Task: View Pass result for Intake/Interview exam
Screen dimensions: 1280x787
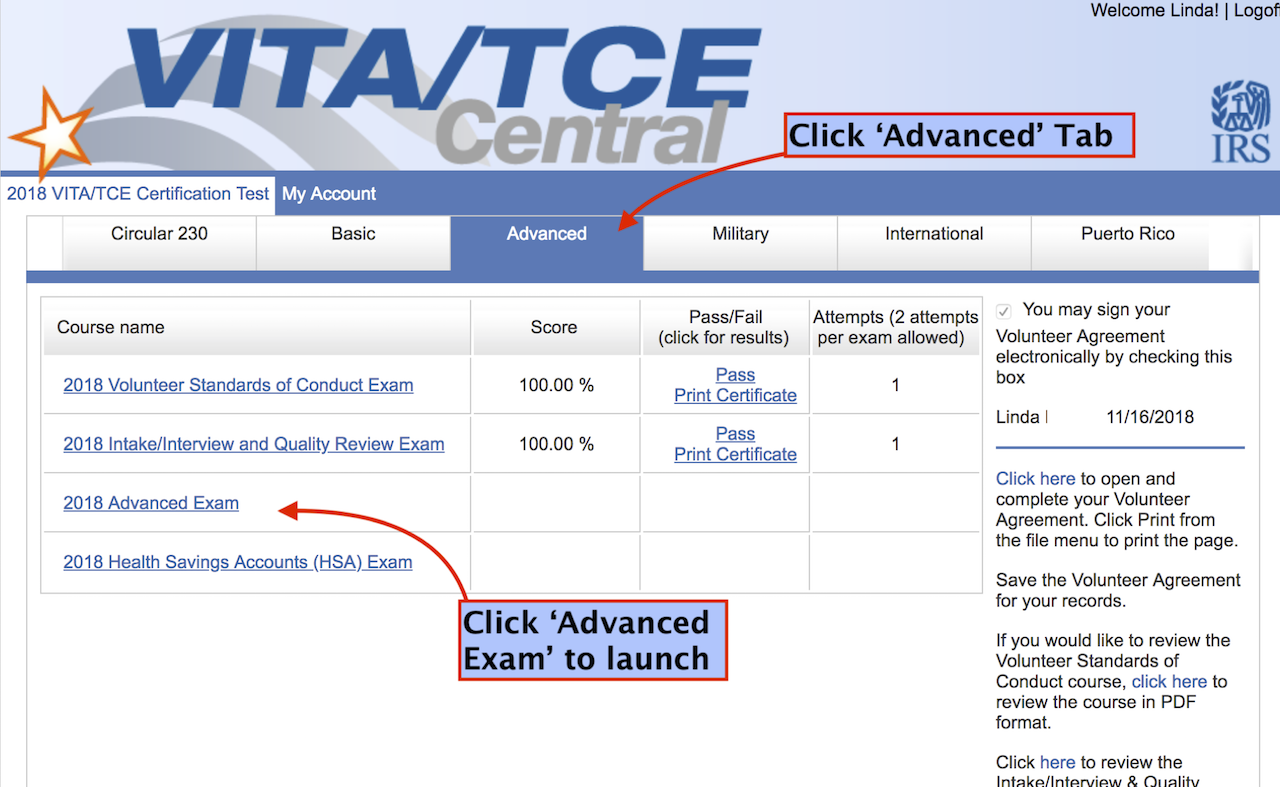Action: pos(735,434)
